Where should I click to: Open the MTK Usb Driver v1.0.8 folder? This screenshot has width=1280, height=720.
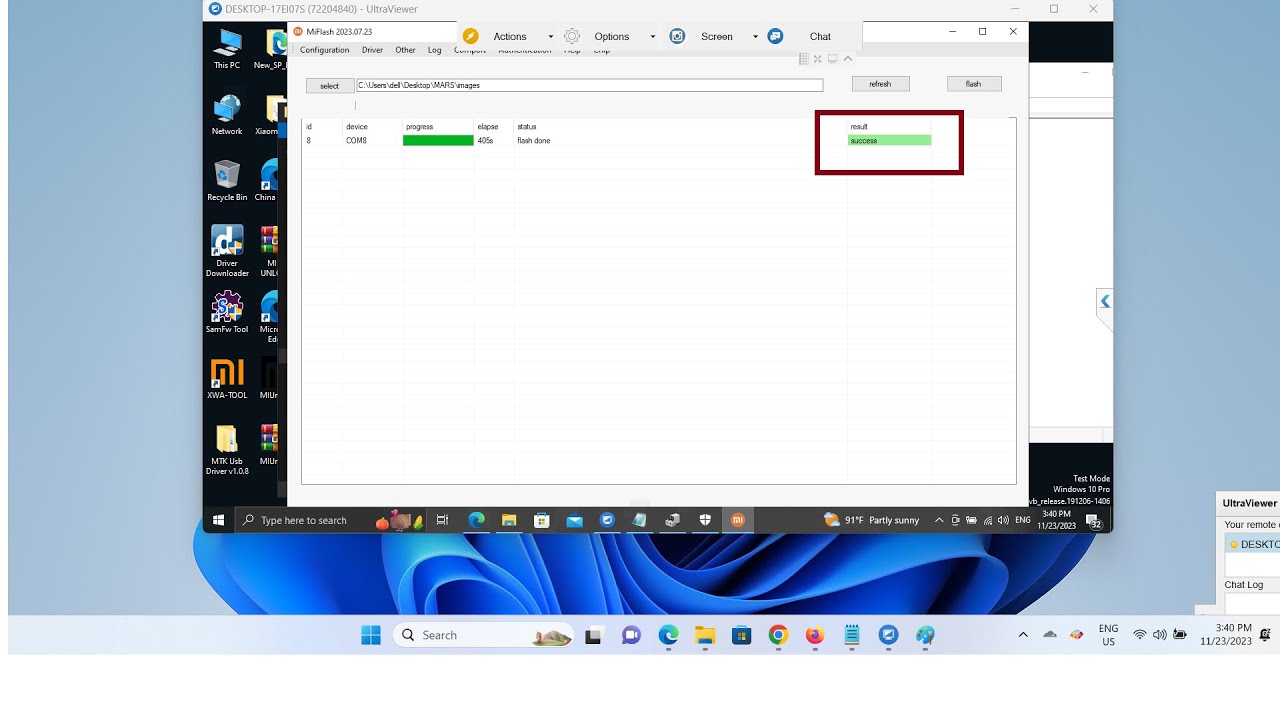pos(227,450)
